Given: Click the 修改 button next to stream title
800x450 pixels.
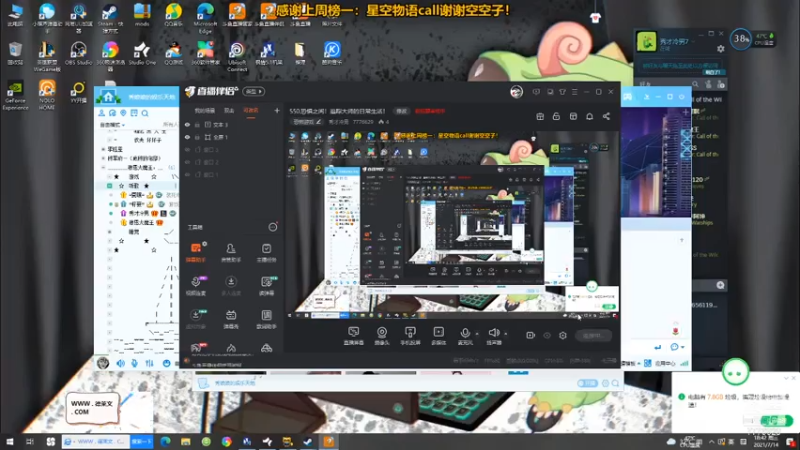Looking at the screenshot, I should coord(402,111).
